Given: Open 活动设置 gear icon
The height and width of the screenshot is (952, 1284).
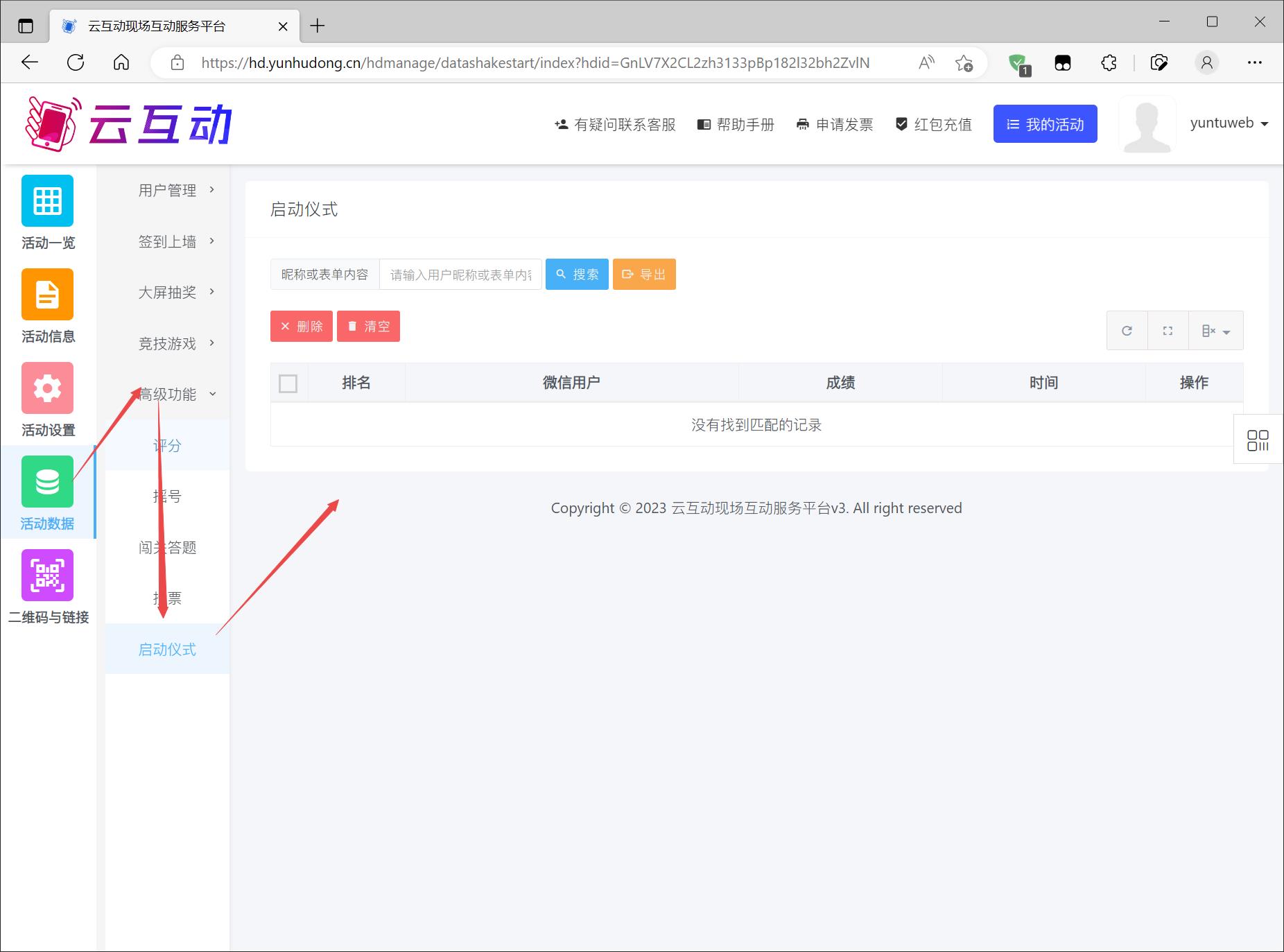Looking at the screenshot, I should [47, 388].
